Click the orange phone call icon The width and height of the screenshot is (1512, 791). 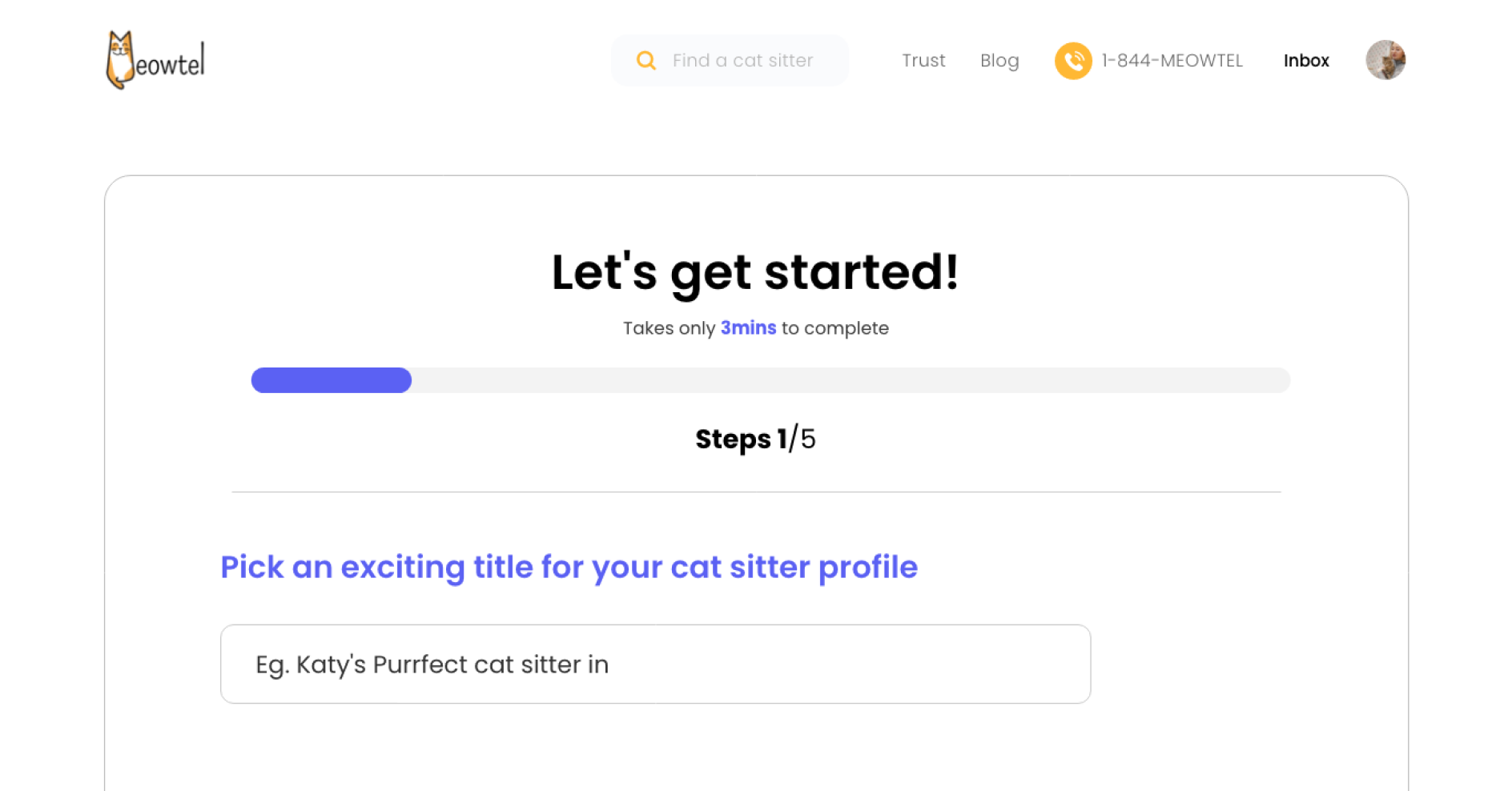[x=1073, y=61]
